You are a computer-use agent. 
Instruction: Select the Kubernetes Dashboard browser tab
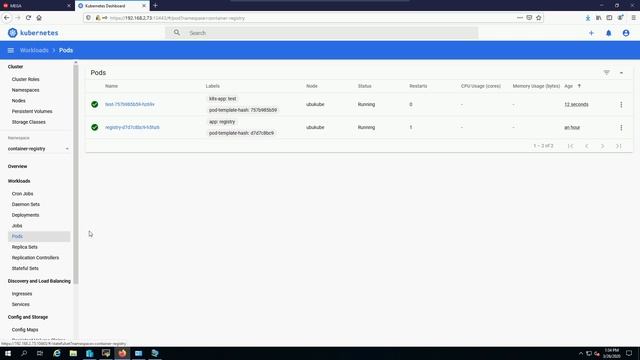pyautogui.click(x=112, y=6)
